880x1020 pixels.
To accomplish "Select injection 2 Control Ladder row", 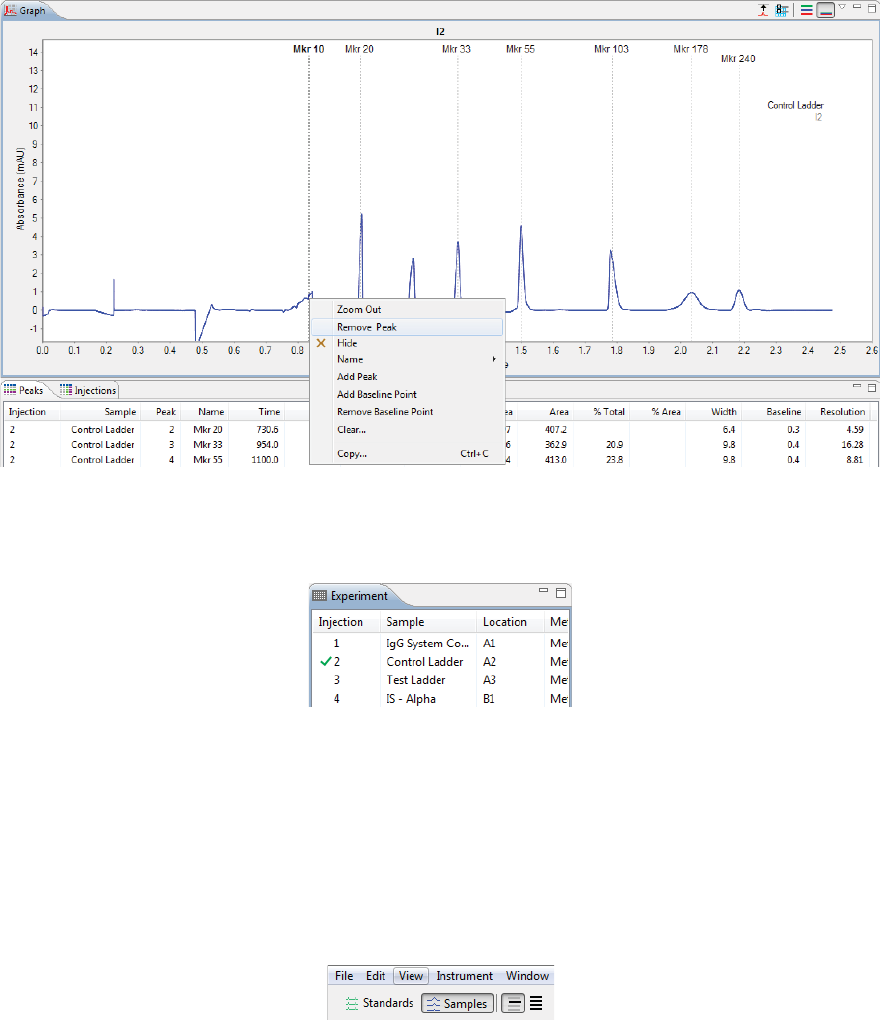I will click(x=441, y=662).
